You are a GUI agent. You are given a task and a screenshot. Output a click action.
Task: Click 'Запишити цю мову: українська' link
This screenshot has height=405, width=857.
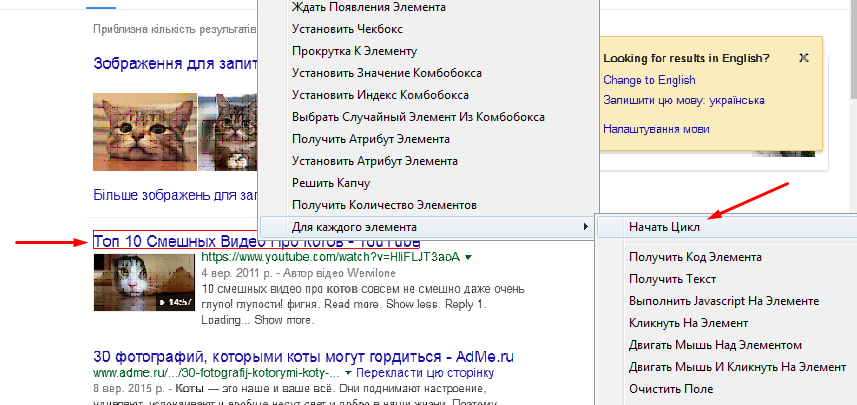click(684, 100)
